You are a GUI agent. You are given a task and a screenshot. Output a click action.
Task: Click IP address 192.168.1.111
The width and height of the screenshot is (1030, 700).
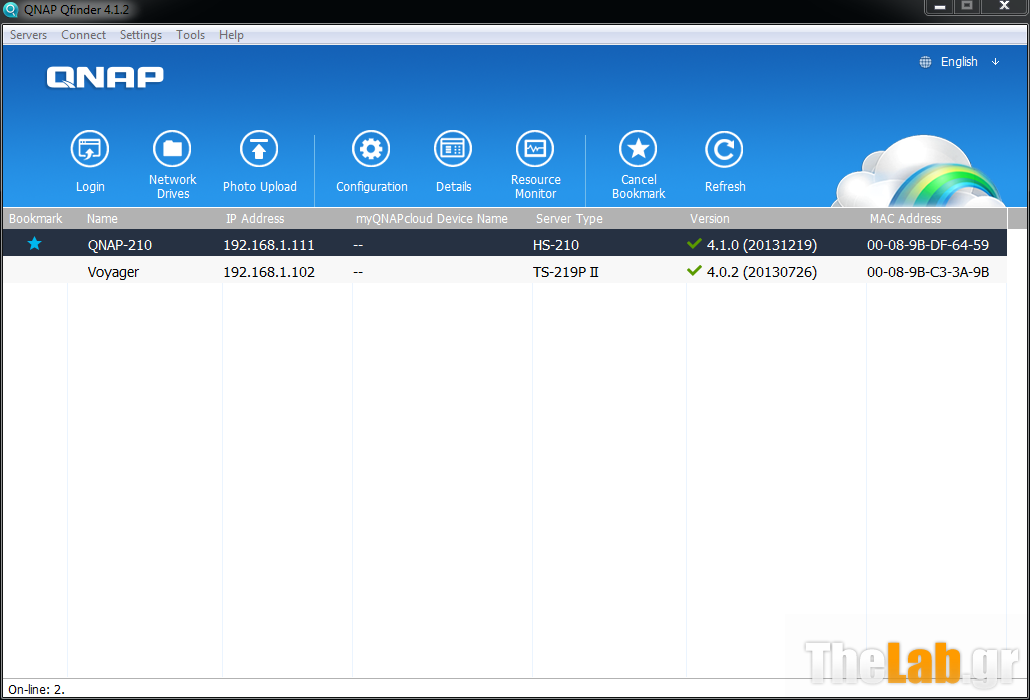(269, 245)
